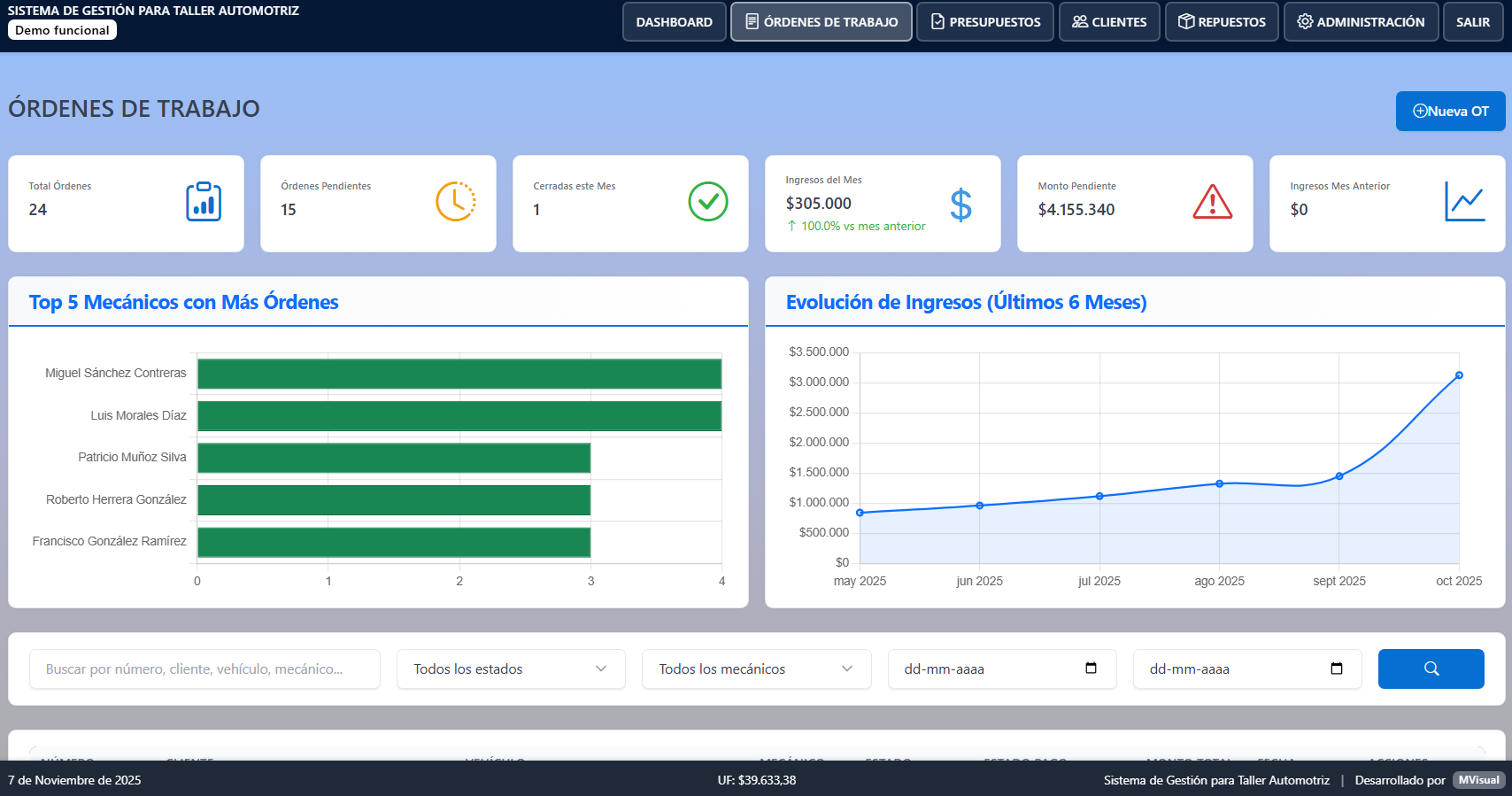Click the jun 2025 data point on income chart

[x=980, y=506]
